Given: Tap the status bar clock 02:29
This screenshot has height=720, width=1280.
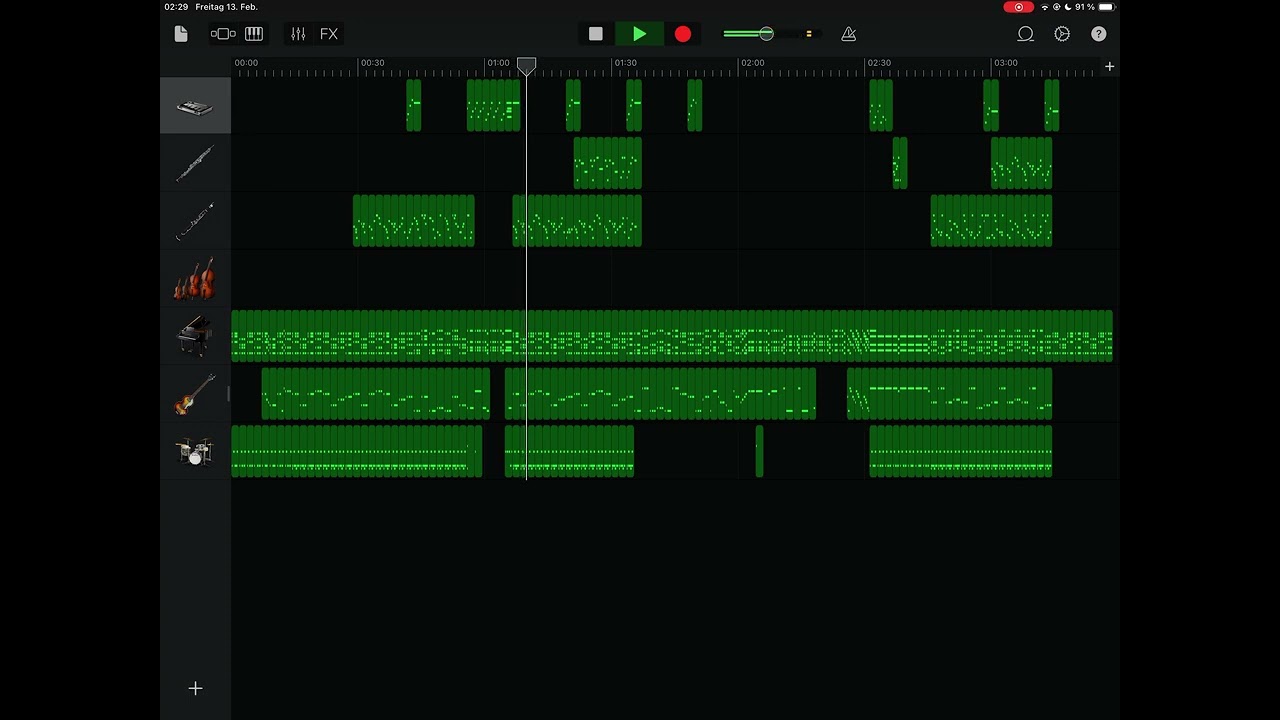Looking at the screenshot, I should pyautogui.click(x=176, y=7).
